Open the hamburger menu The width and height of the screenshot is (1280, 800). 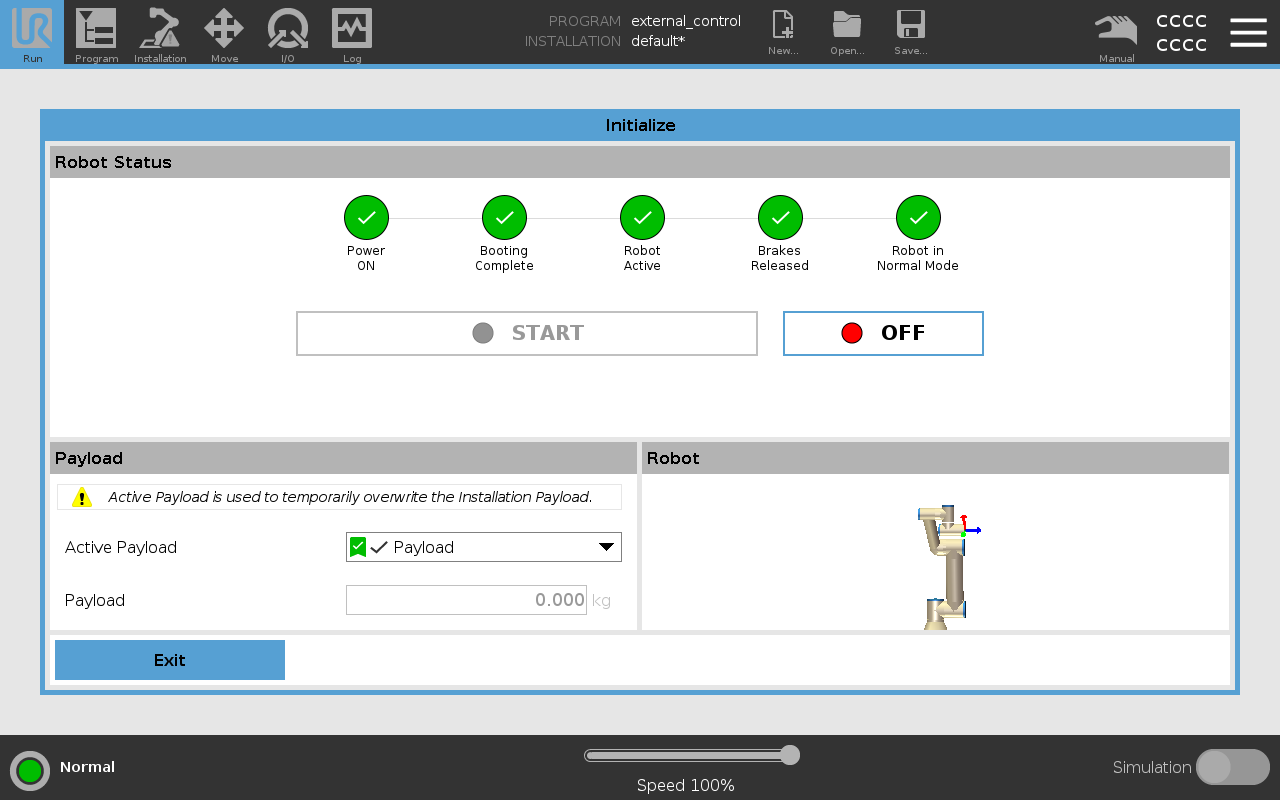[x=1248, y=32]
